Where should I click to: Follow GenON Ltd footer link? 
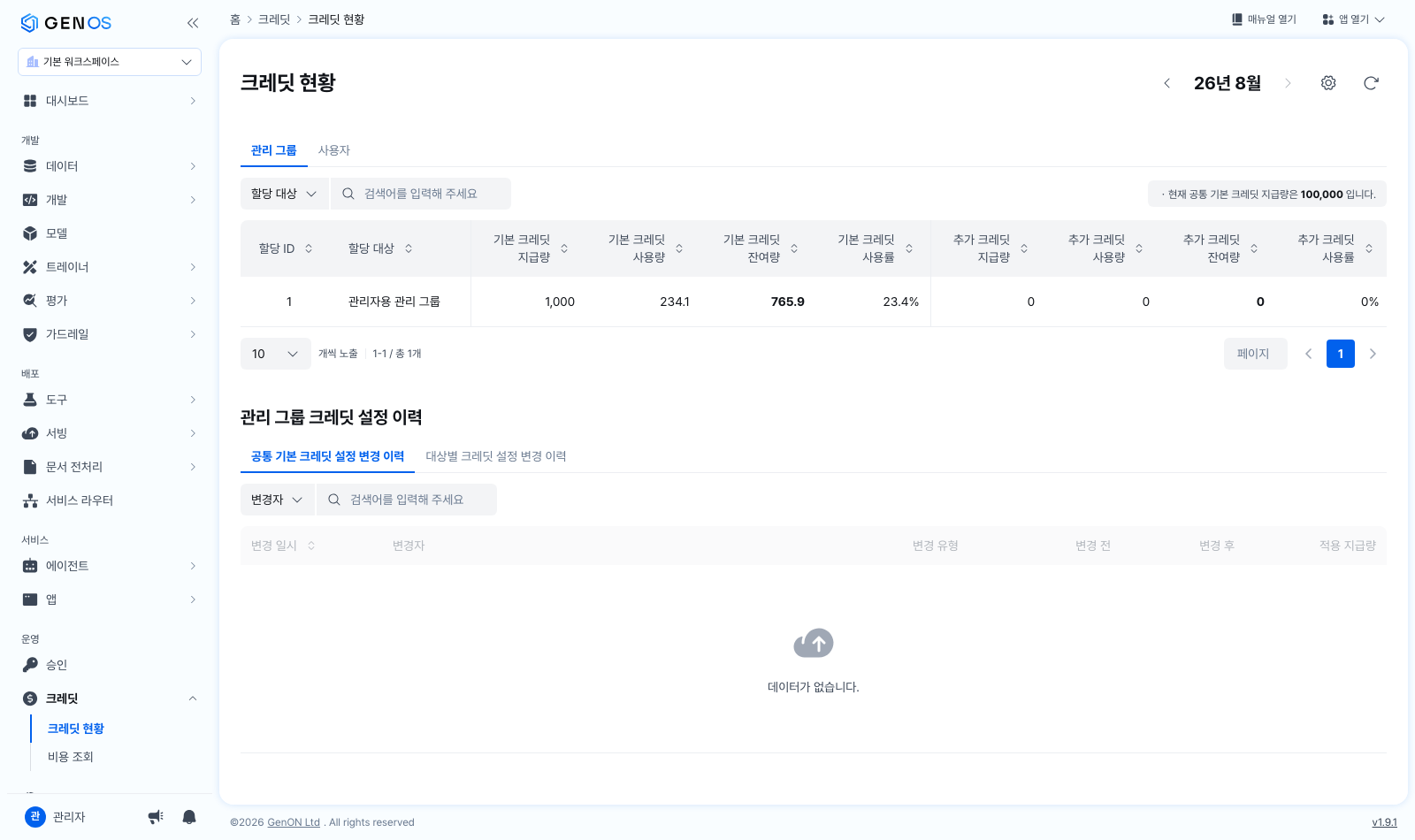tap(294, 822)
